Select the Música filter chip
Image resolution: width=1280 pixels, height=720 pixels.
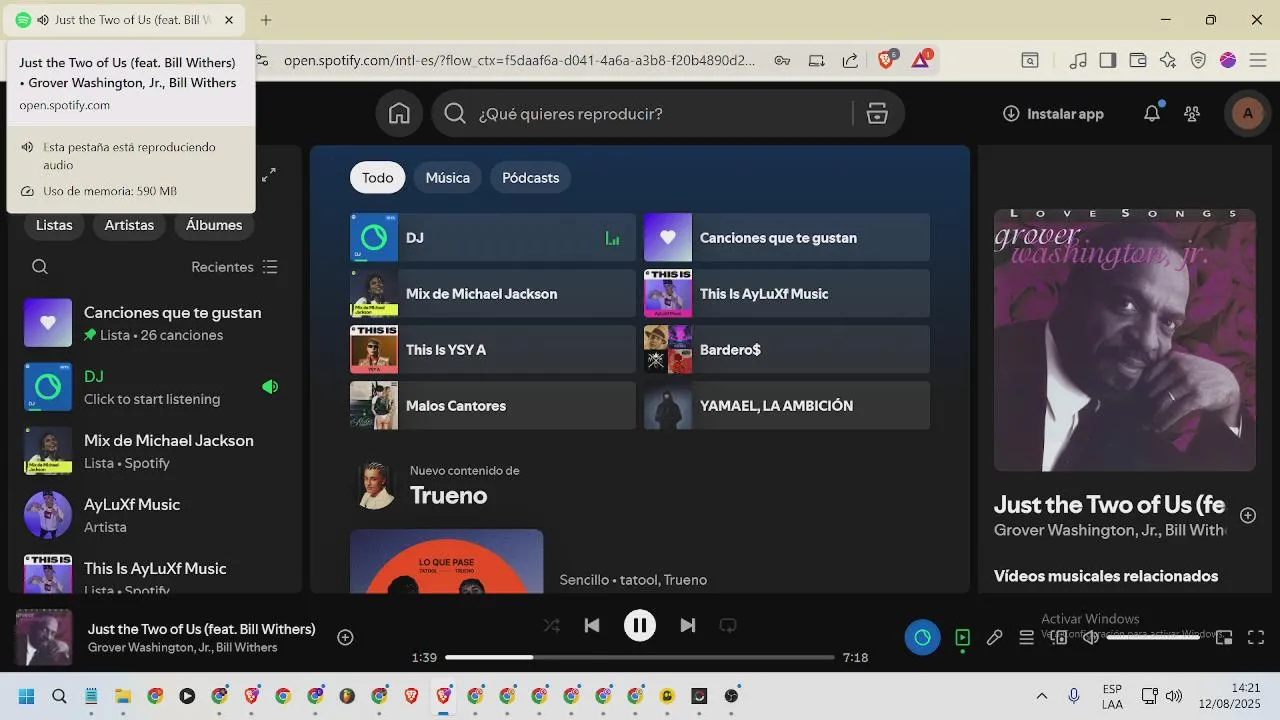(x=448, y=177)
